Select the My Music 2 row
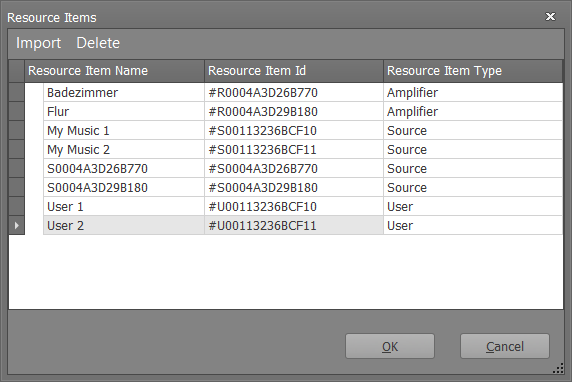 point(294,150)
